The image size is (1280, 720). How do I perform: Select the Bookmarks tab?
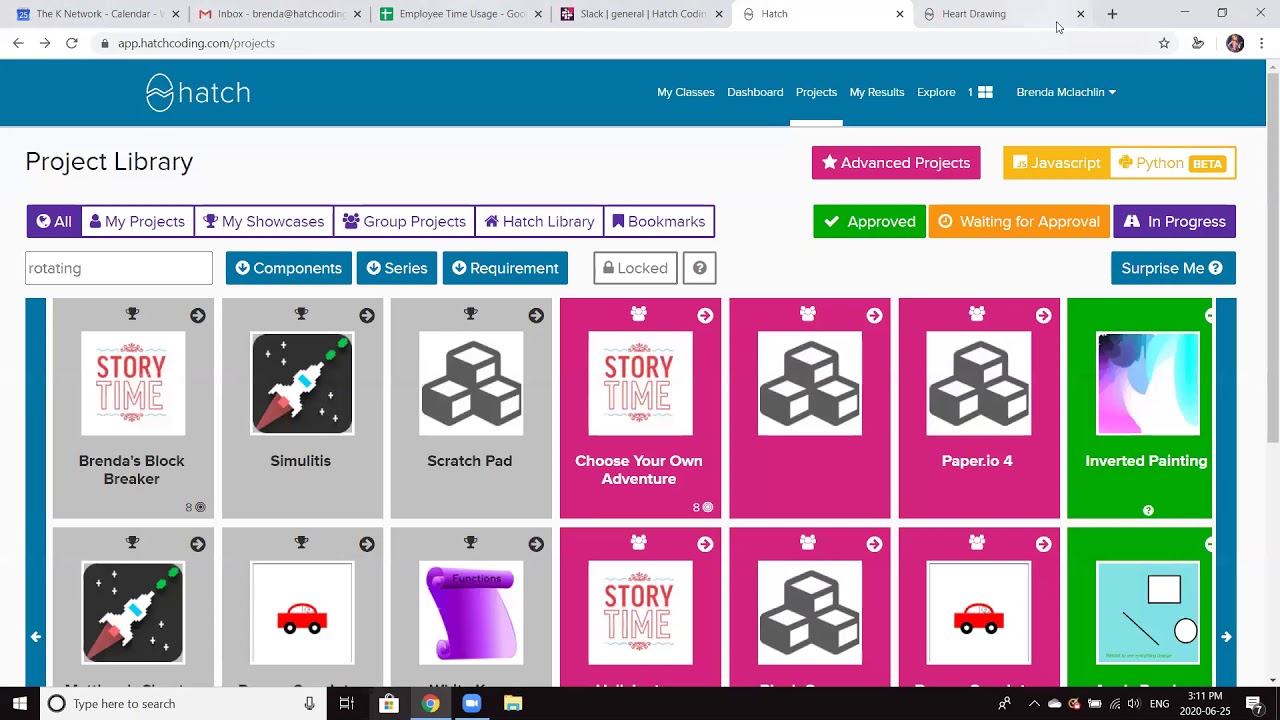659,222
